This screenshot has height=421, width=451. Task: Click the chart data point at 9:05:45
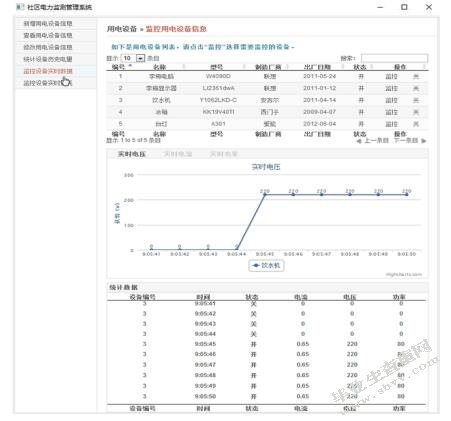(265, 194)
